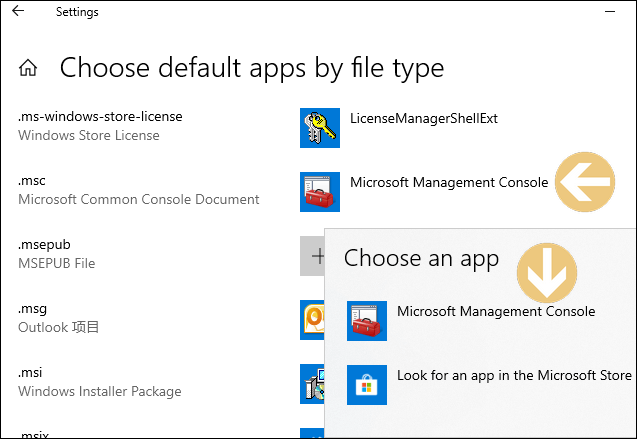
Task: Click Windows Installer icon next to .msi
Action: click(312, 384)
